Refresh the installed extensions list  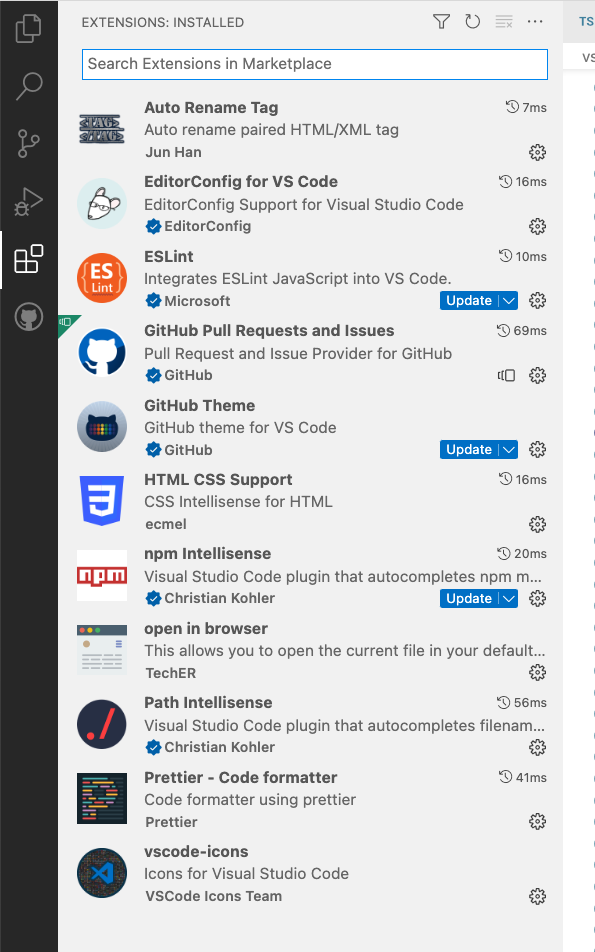pos(472,21)
